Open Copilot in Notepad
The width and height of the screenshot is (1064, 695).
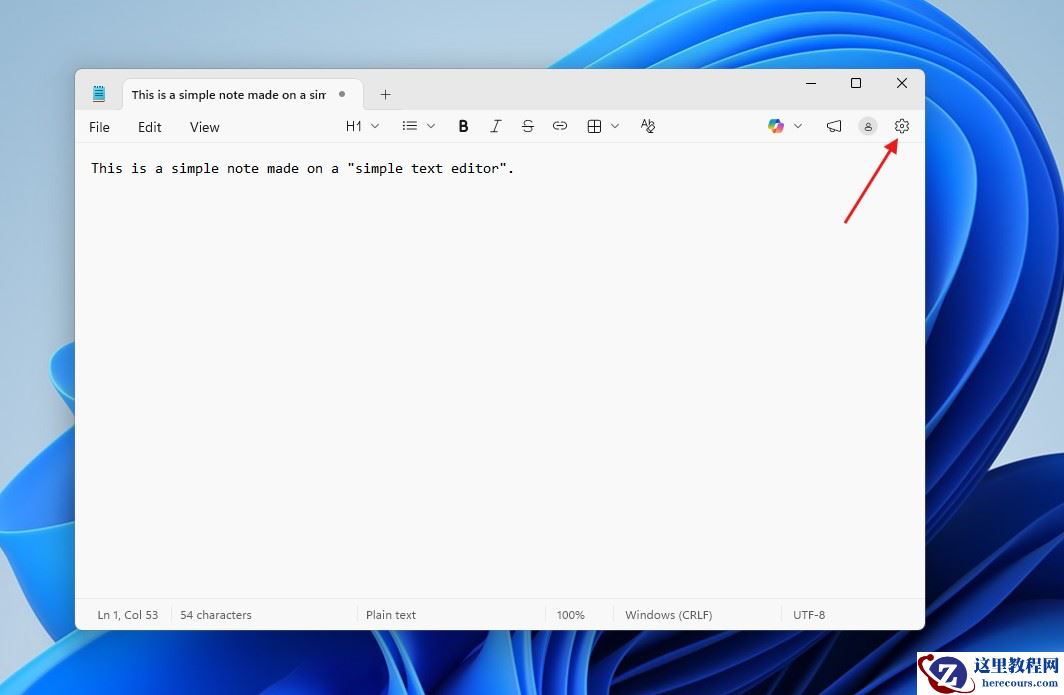tap(776, 126)
